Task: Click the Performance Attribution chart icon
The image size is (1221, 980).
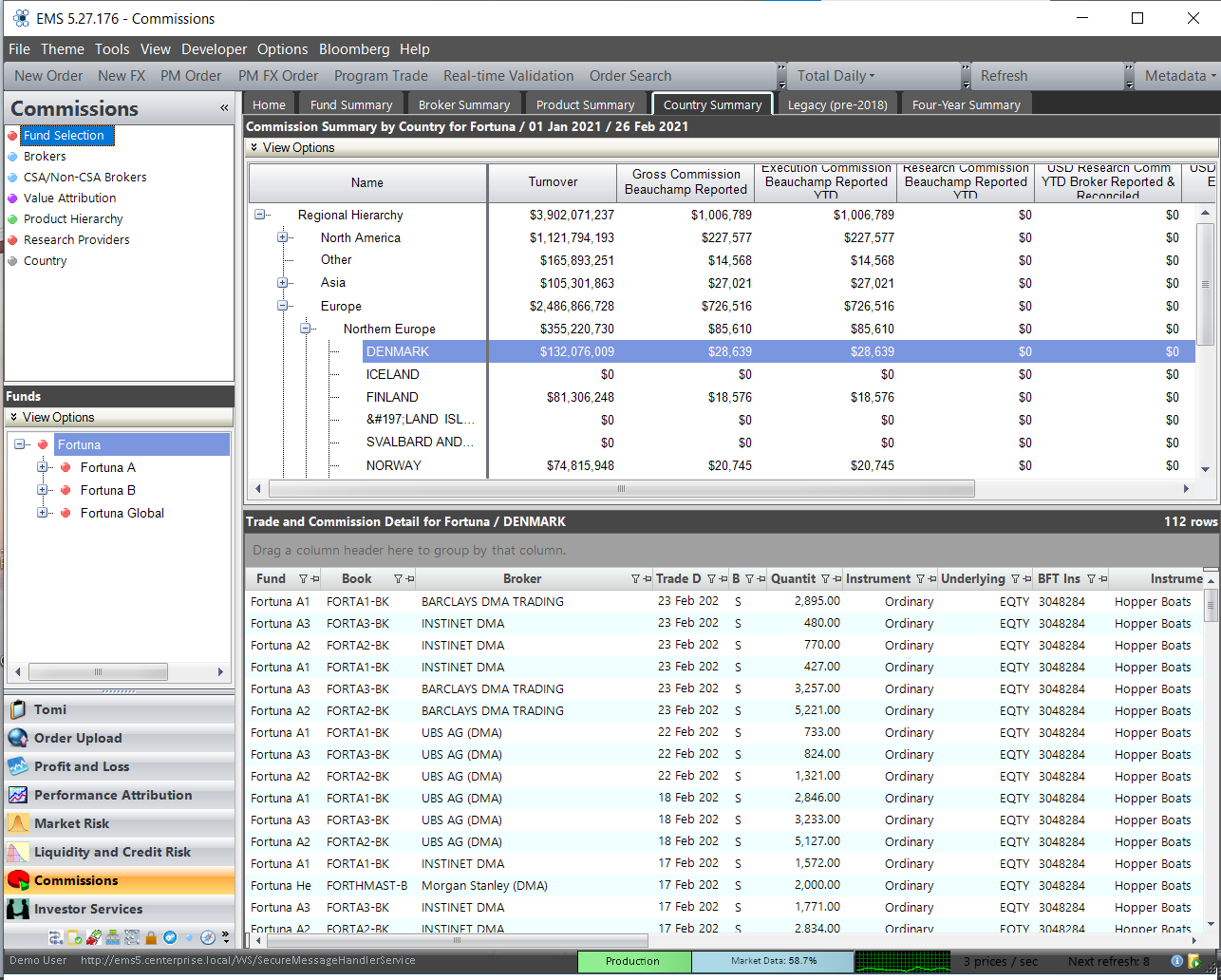Action: (18, 795)
